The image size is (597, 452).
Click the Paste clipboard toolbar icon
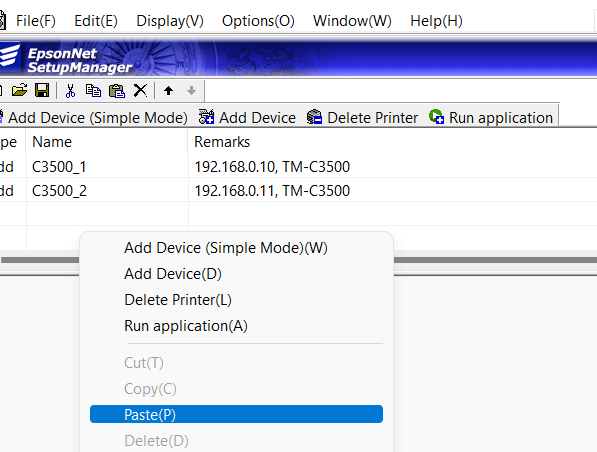point(117,91)
